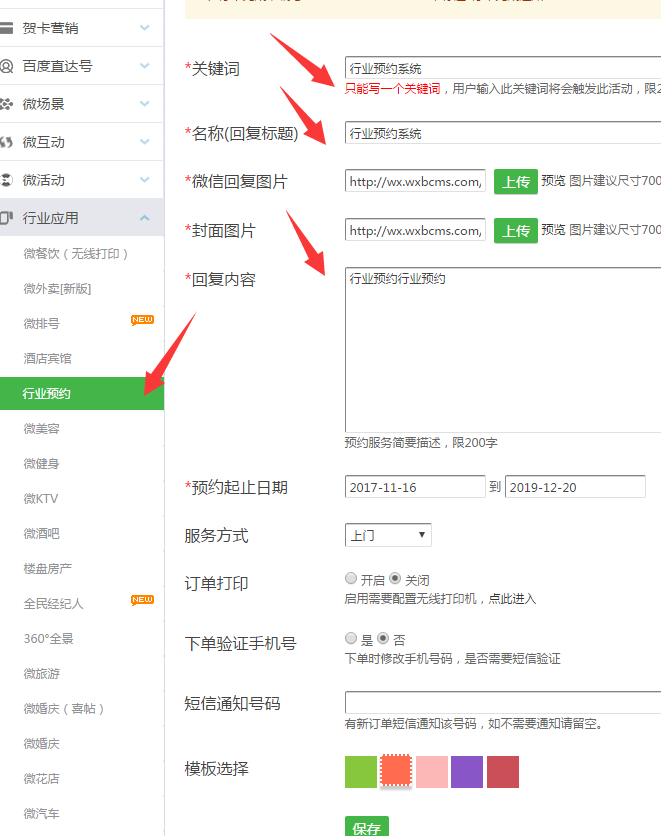Expand the 百度直达号 menu chevron
The width and height of the screenshot is (661, 836).
pyautogui.click(x=144, y=66)
